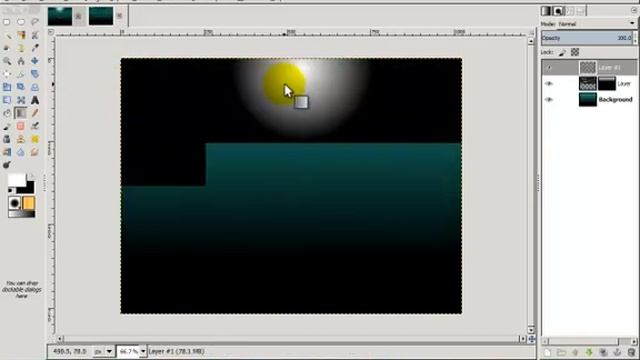640x360 pixels.
Task: Select the Scale tool
Action: coord(7,87)
